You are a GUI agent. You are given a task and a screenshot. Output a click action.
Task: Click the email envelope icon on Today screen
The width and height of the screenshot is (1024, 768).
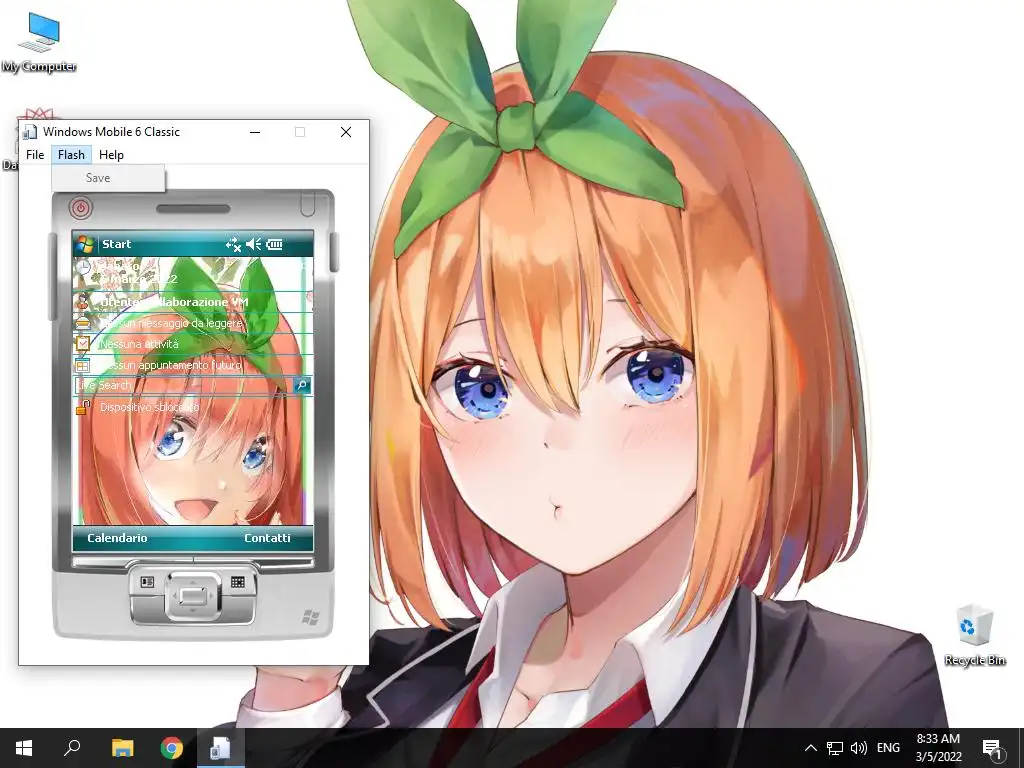[x=83, y=324]
